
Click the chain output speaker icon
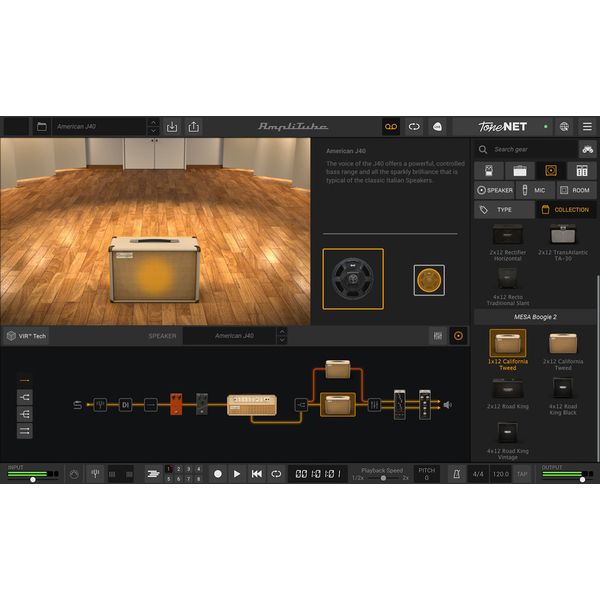point(448,404)
